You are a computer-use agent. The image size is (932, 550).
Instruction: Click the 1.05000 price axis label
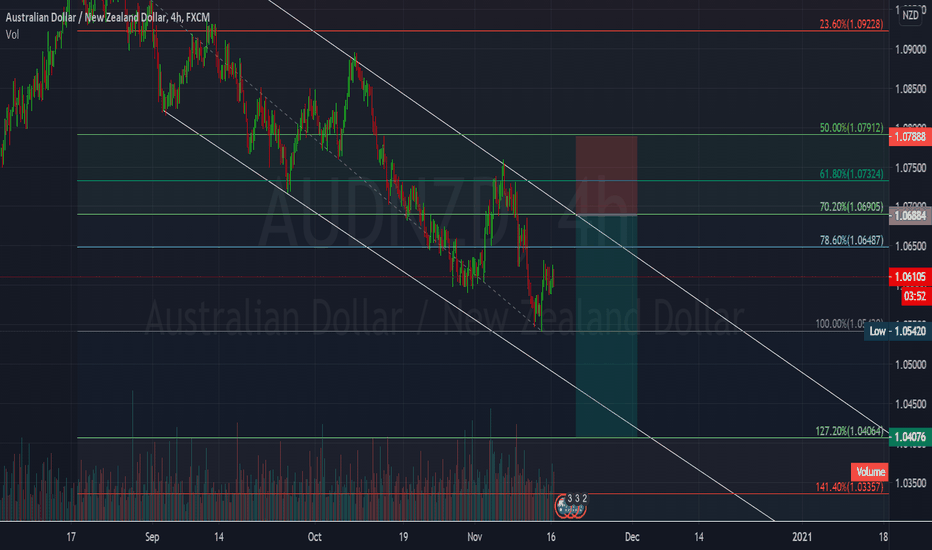click(910, 364)
